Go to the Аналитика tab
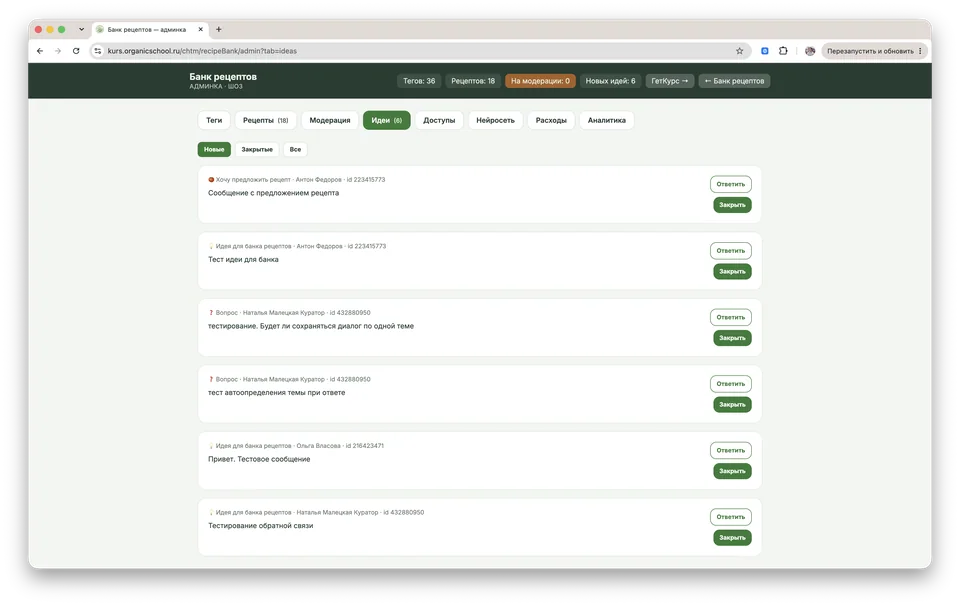Image resolution: width=960 pixels, height=606 pixels. point(607,120)
